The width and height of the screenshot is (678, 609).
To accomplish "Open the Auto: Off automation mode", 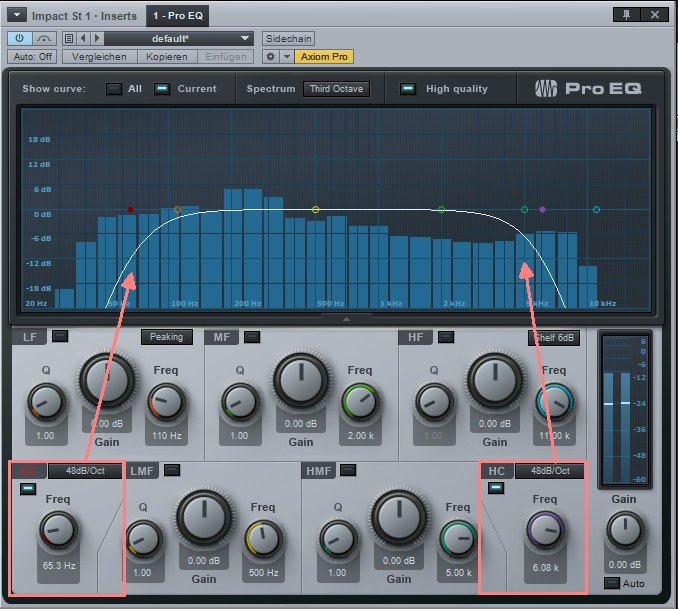I will [32, 57].
